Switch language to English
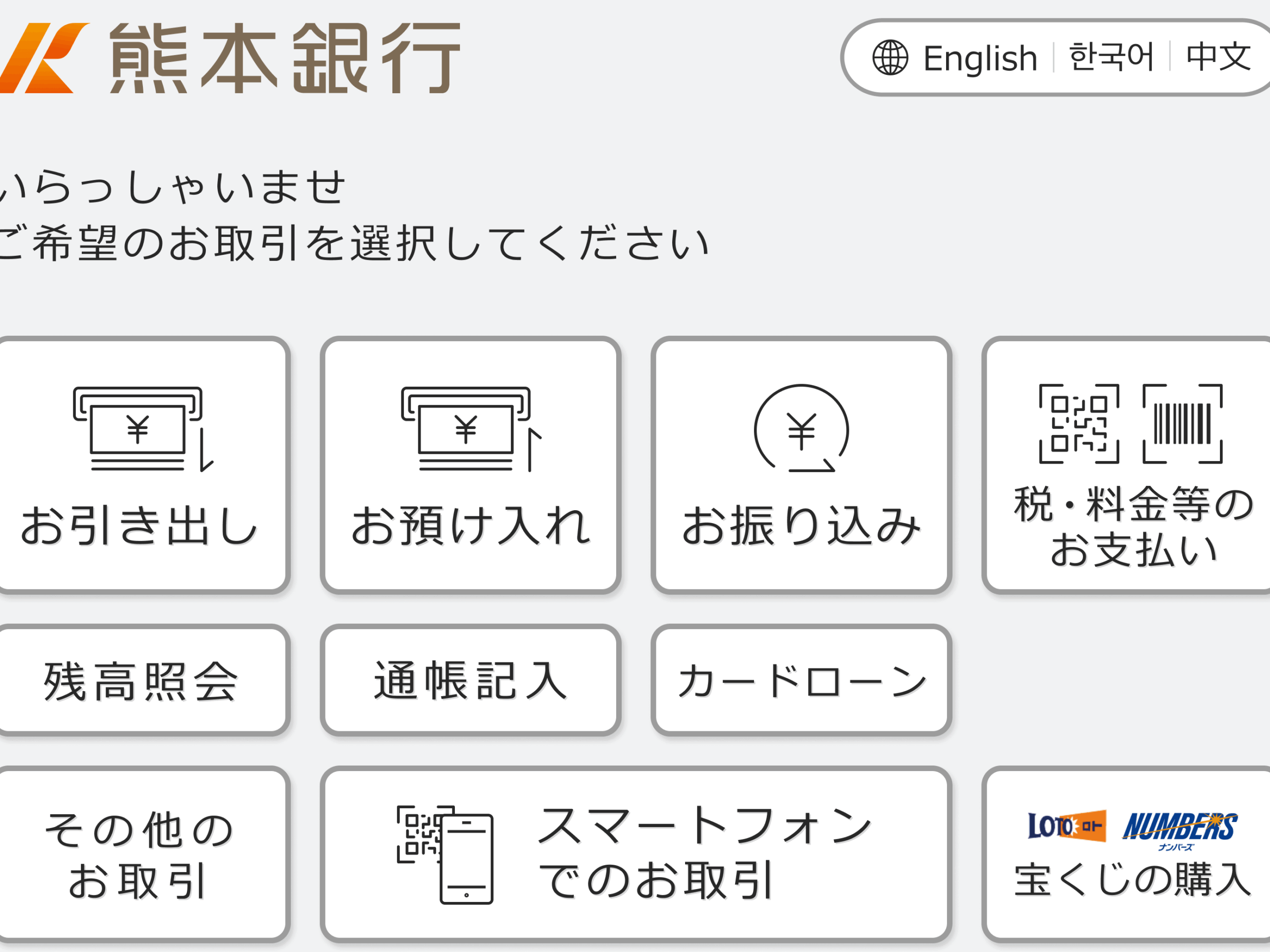Screen dimensions: 1270x952 (x=980, y=58)
